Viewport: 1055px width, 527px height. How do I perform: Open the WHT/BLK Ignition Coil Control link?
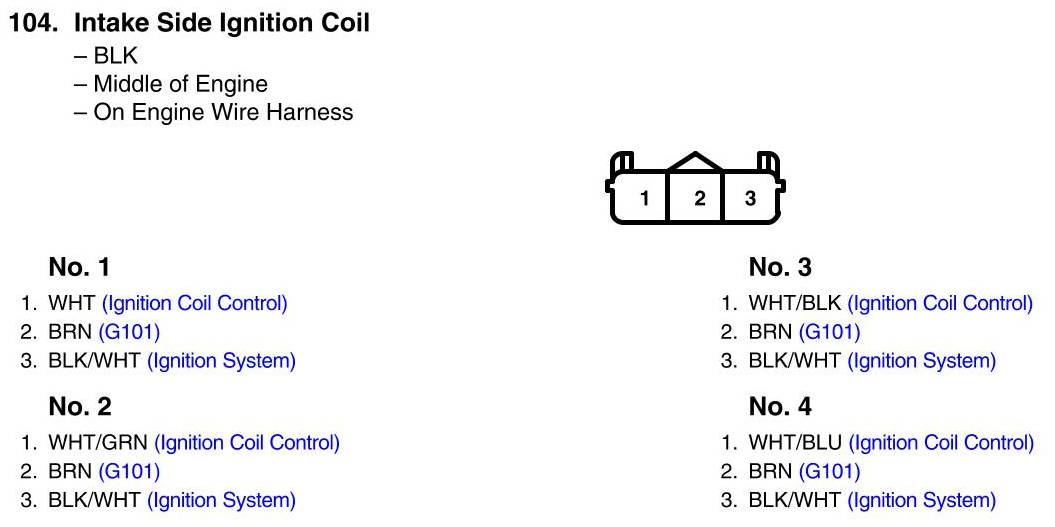(940, 303)
